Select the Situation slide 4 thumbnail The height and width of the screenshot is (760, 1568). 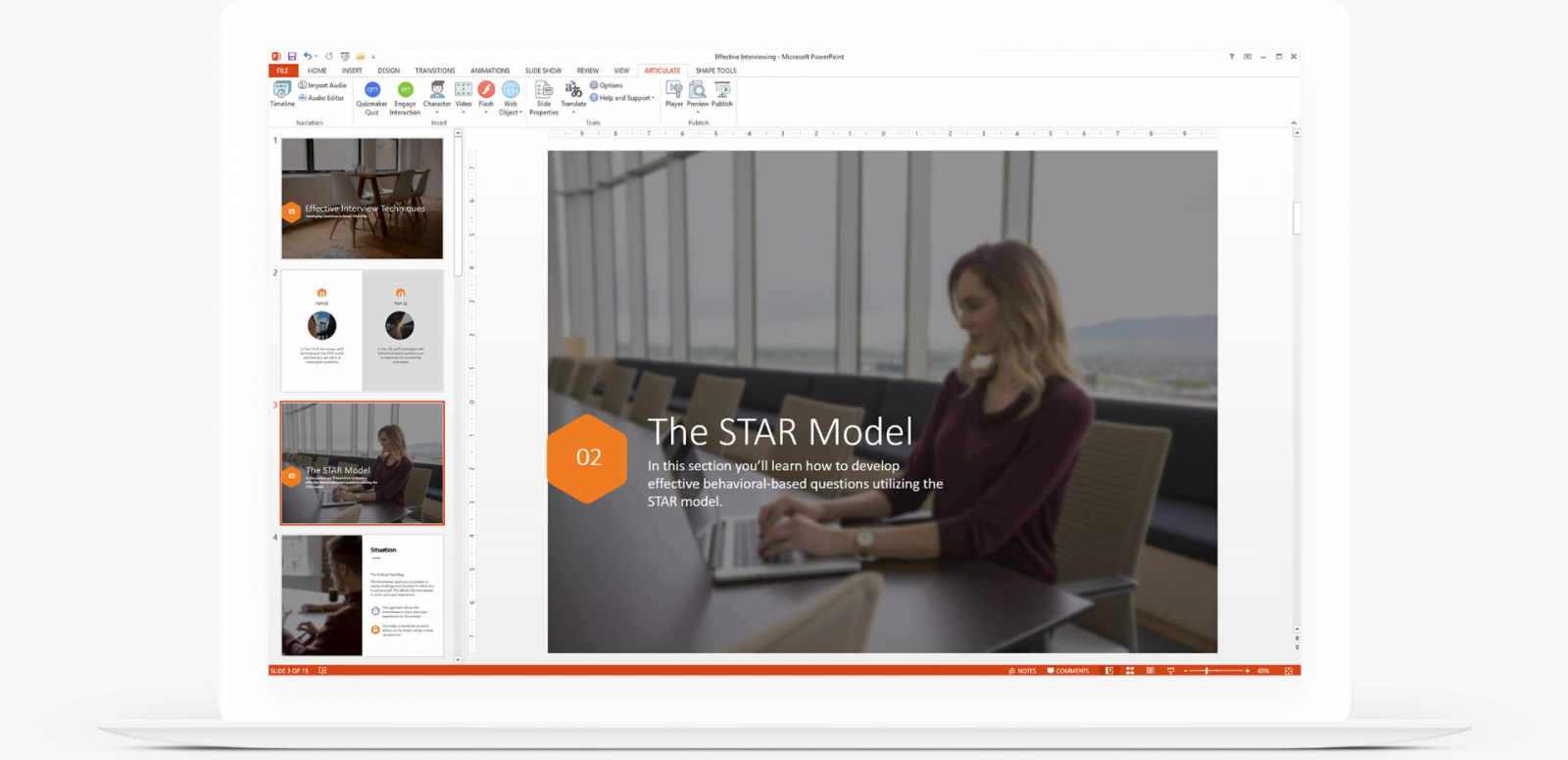(x=362, y=594)
